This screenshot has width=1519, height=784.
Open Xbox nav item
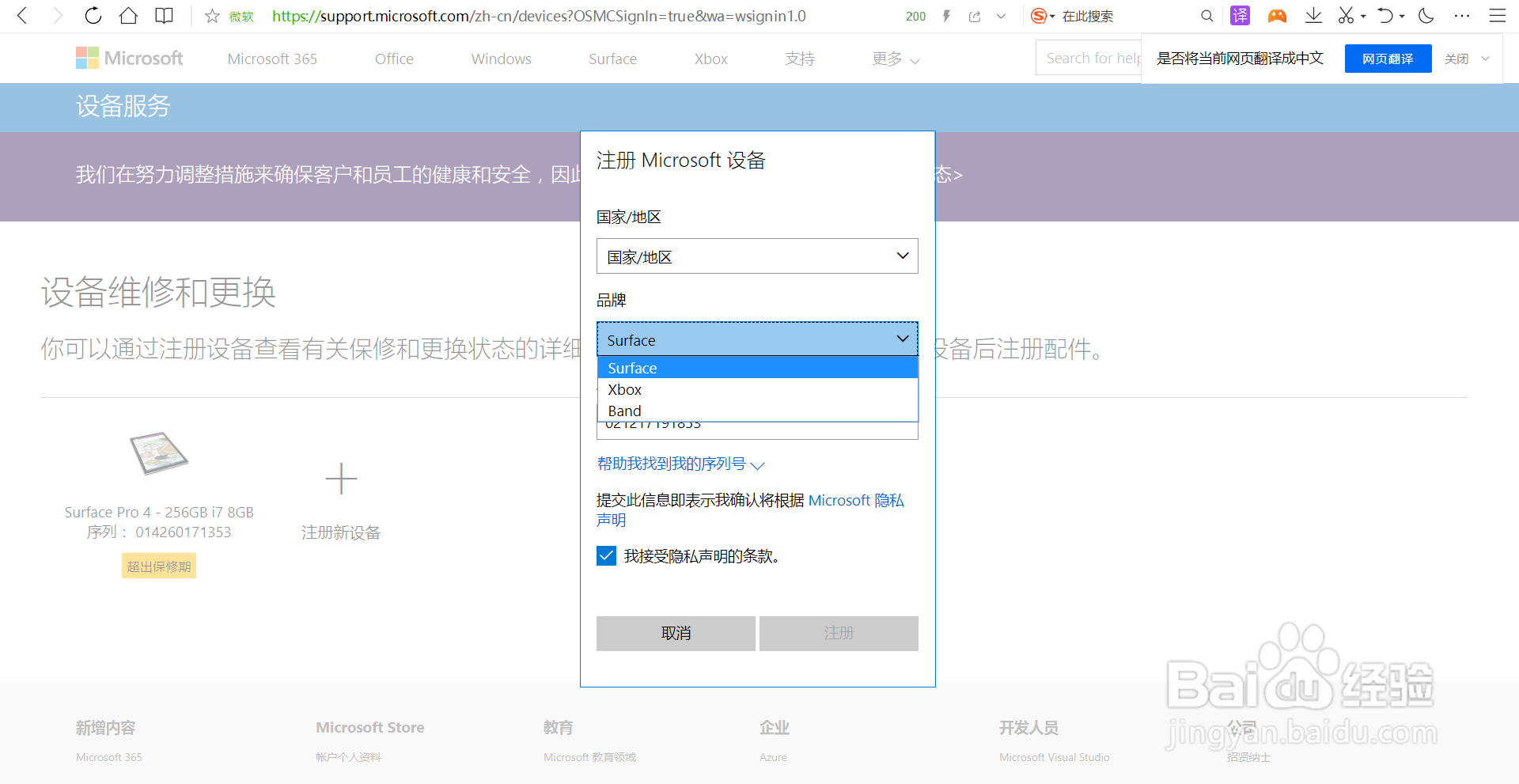click(x=710, y=59)
